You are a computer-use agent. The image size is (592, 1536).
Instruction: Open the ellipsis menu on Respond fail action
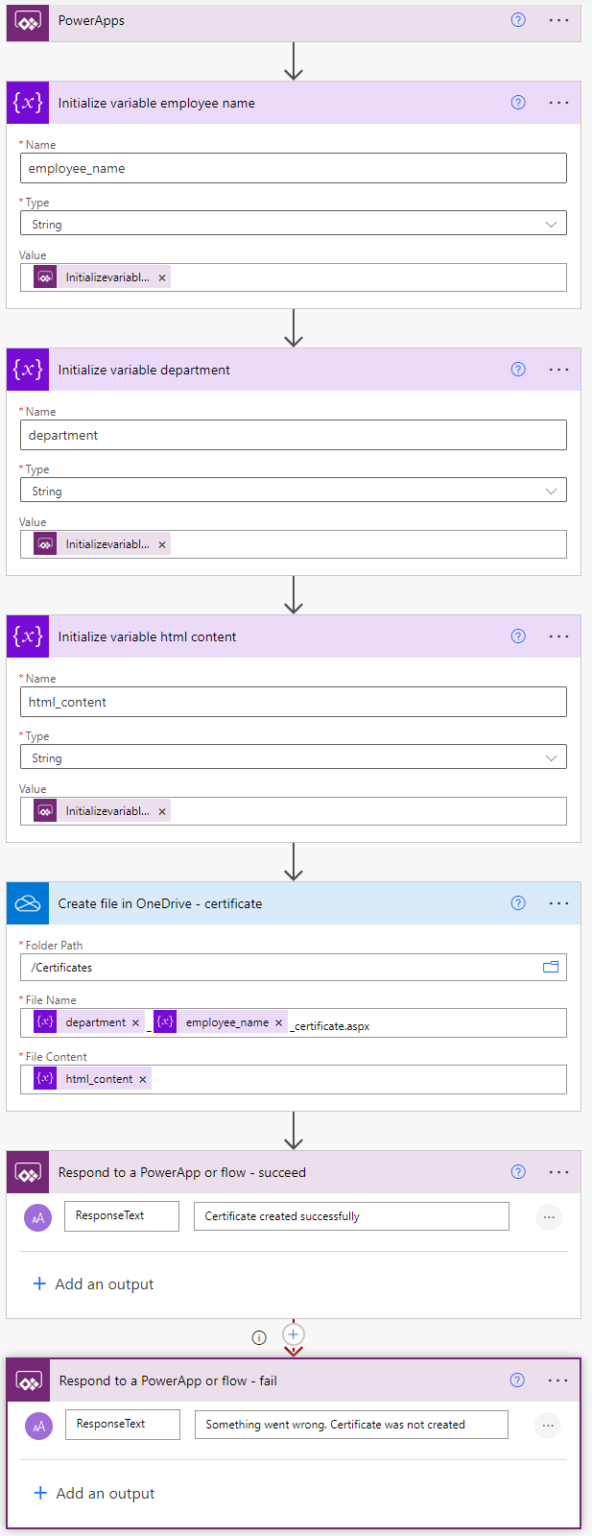[557, 1380]
